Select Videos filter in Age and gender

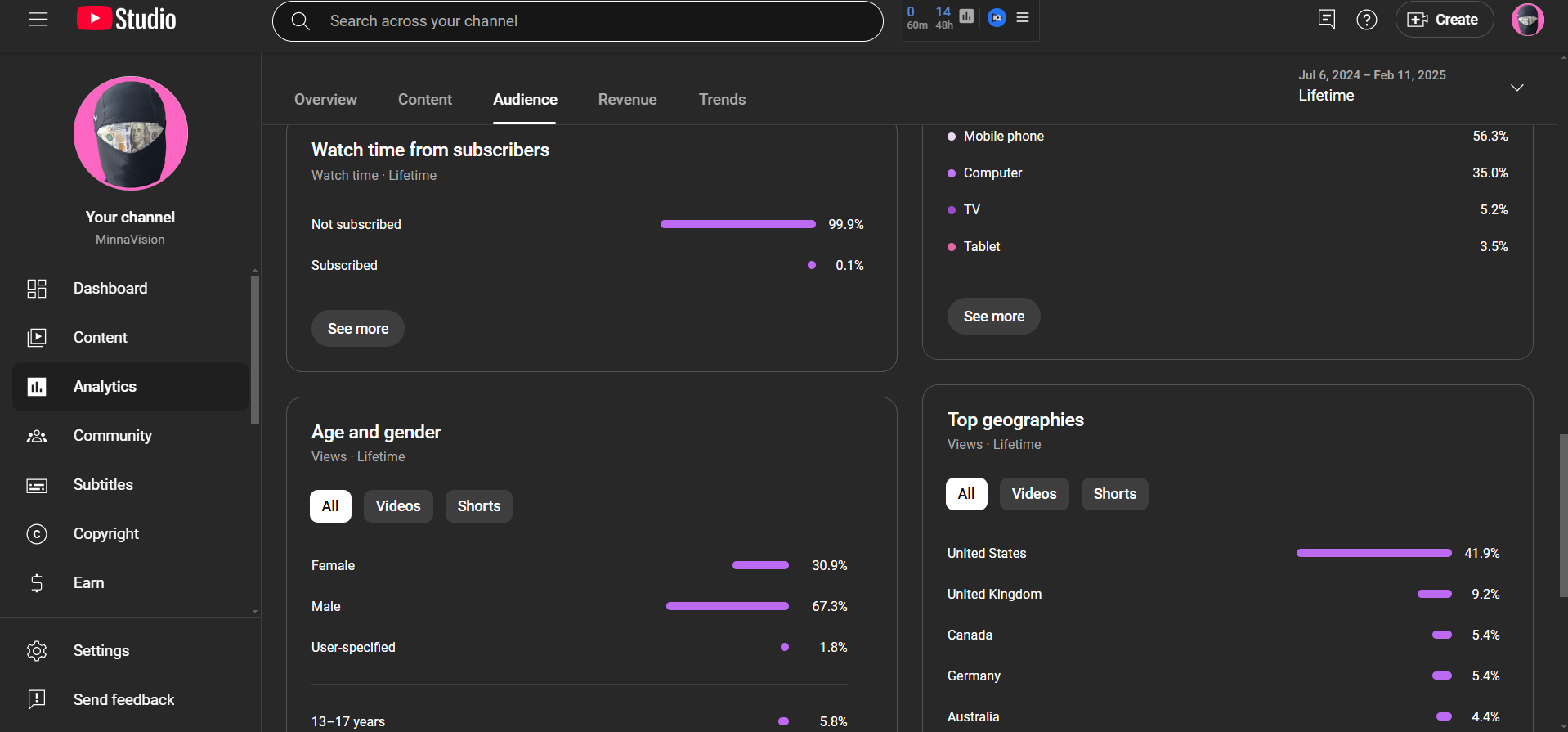[398, 506]
